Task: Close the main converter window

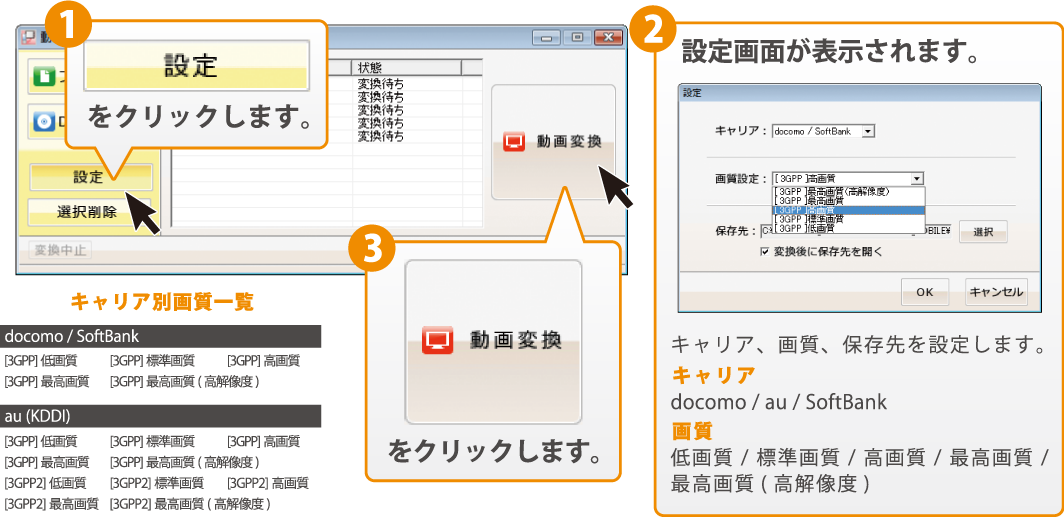Action: 607,37
